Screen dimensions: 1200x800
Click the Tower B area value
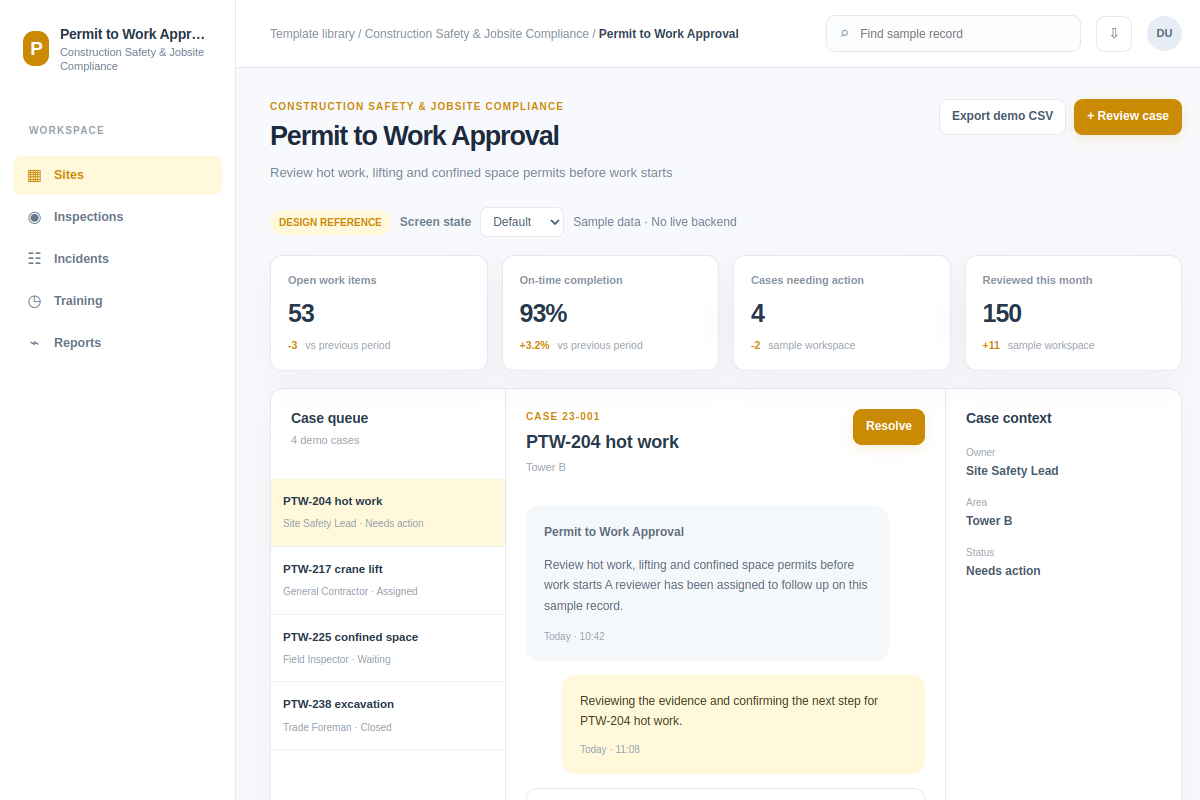click(989, 521)
